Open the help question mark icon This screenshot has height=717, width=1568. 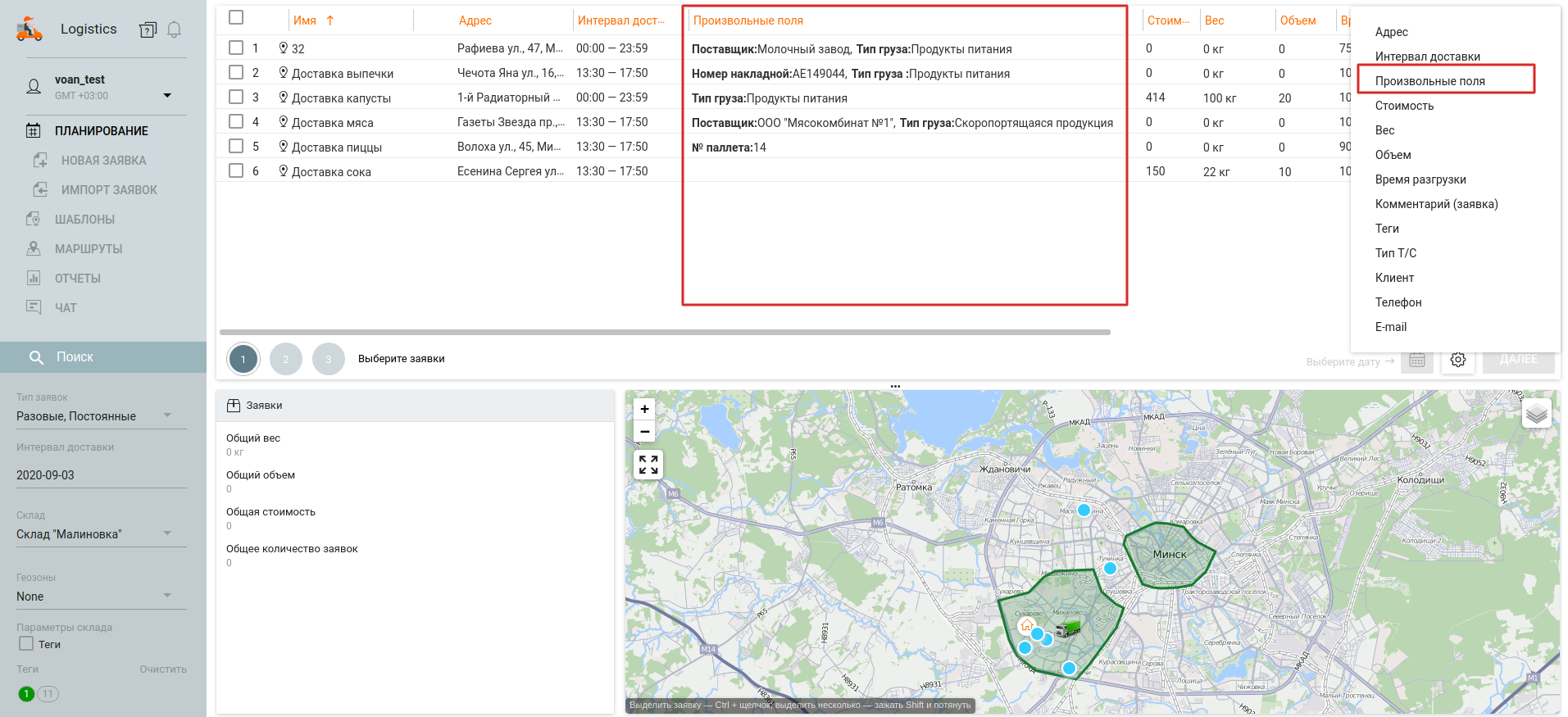[x=148, y=30]
